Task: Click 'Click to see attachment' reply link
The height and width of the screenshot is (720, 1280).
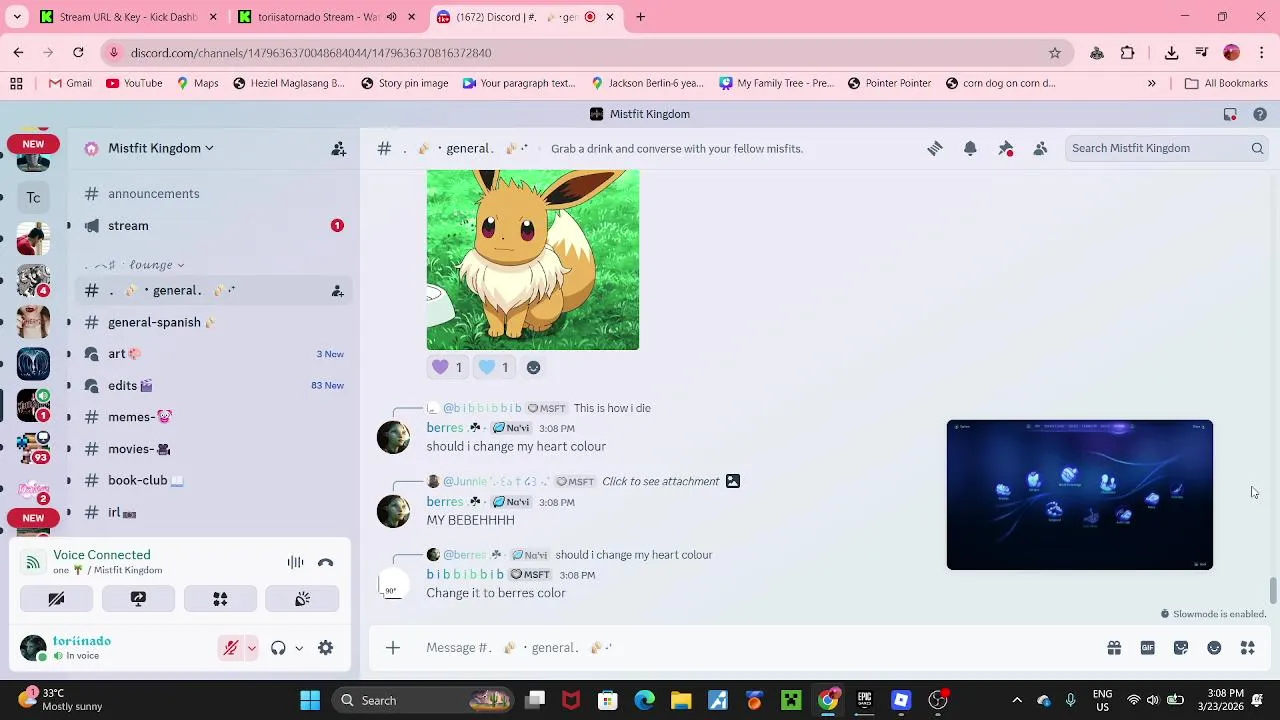Action: click(660, 481)
